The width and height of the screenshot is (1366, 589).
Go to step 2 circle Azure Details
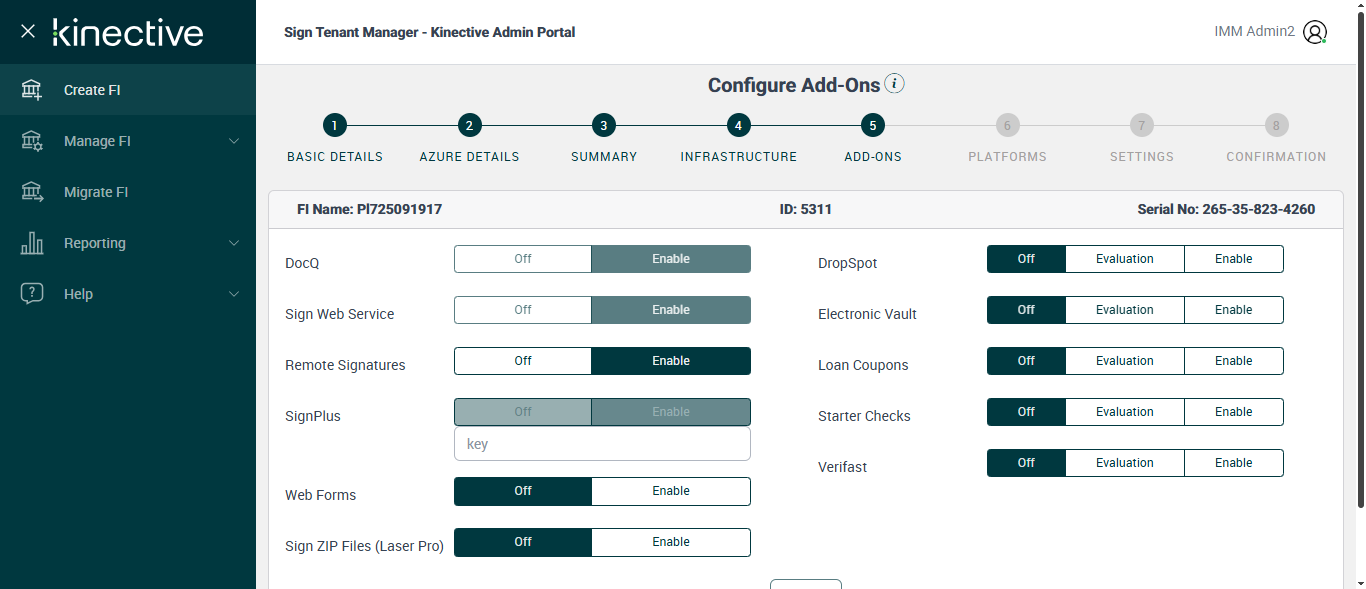(x=469, y=125)
